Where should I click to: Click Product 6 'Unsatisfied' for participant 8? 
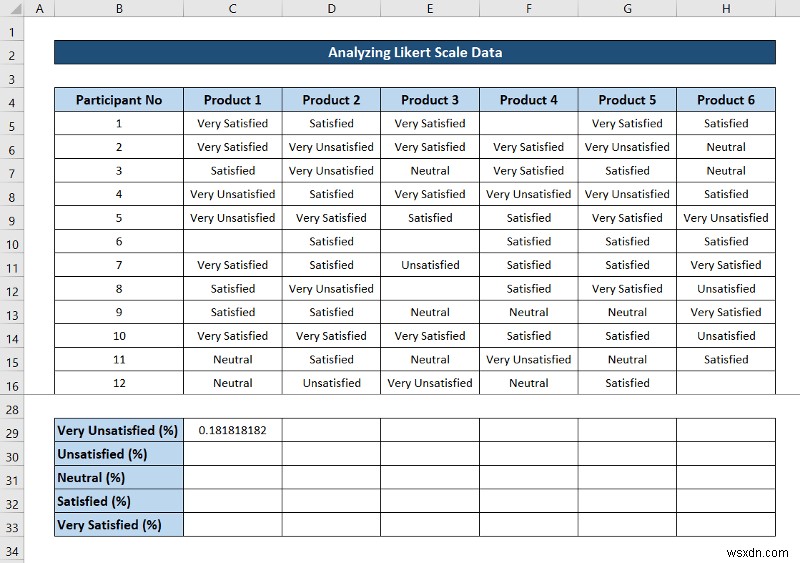(726, 289)
